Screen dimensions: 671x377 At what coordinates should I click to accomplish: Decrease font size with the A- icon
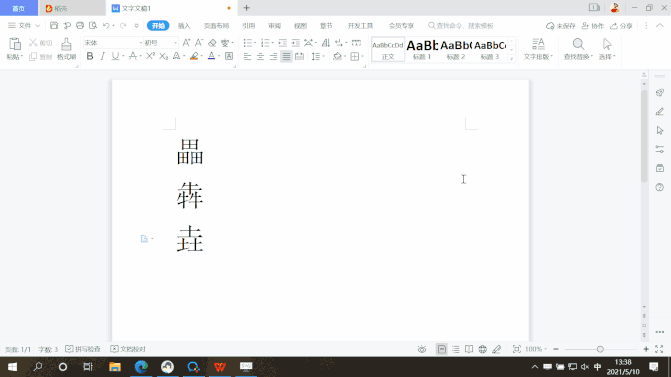click(199, 42)
